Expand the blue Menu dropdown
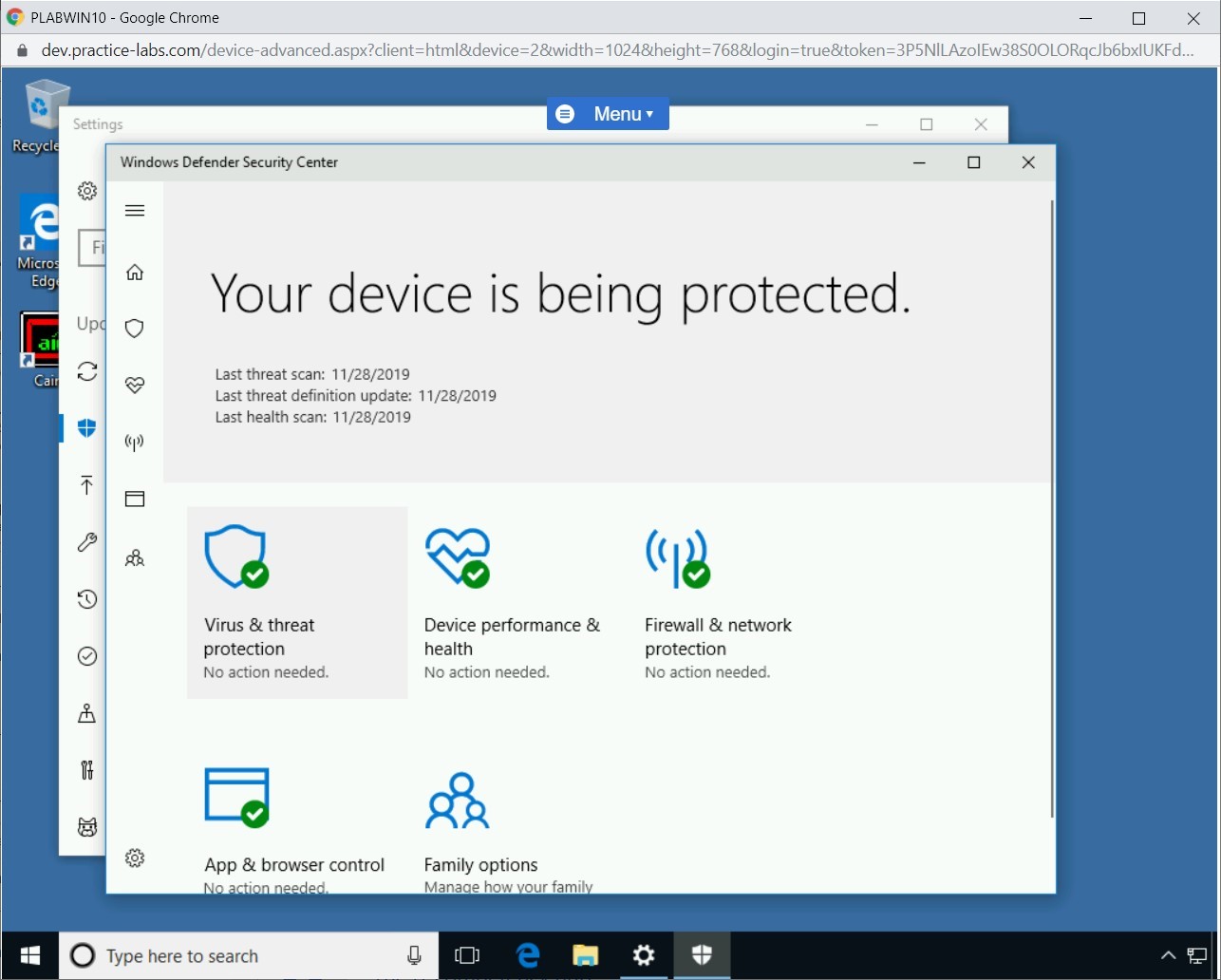 point(608,114)
